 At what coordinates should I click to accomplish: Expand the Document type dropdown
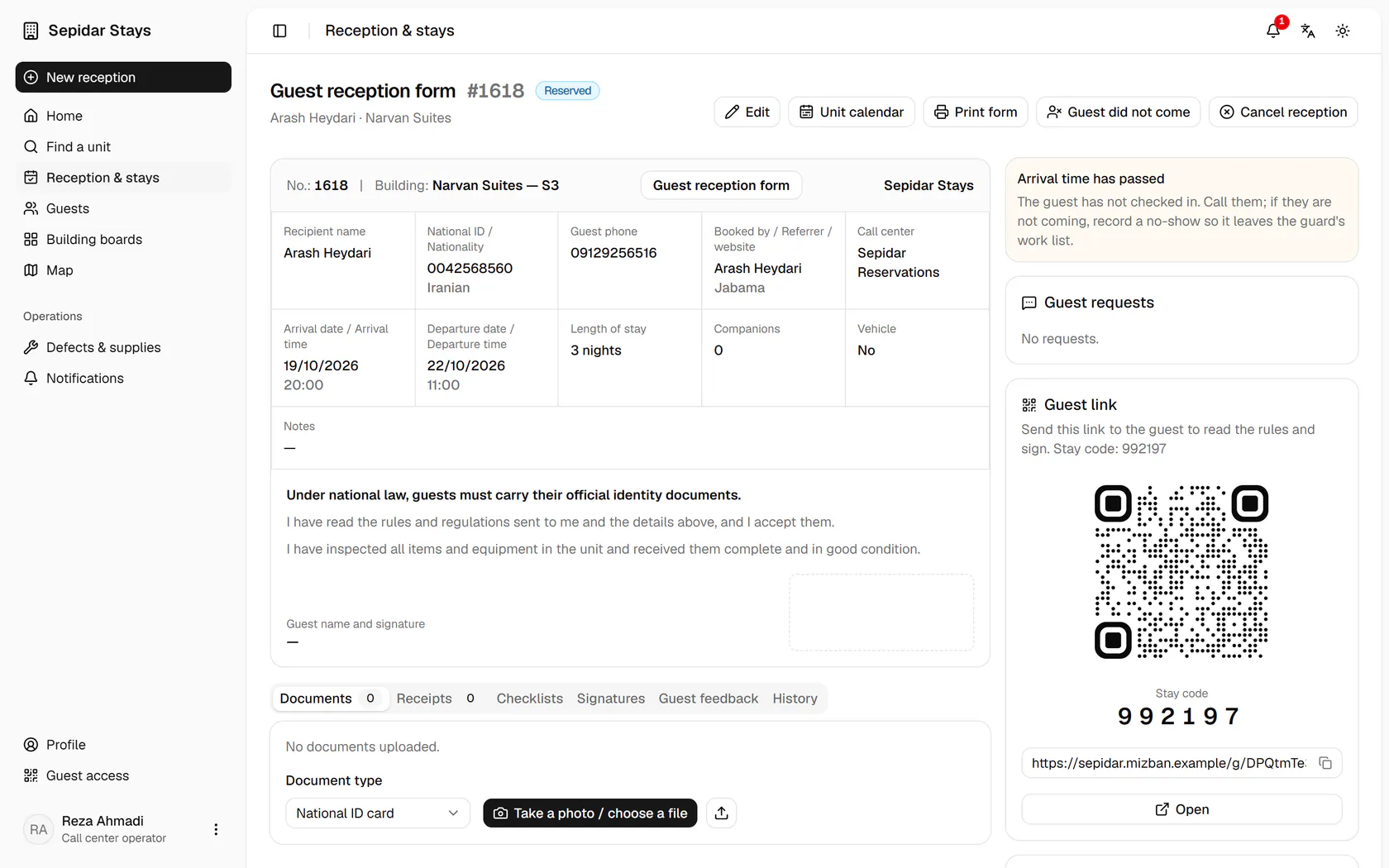coord(378,813)
